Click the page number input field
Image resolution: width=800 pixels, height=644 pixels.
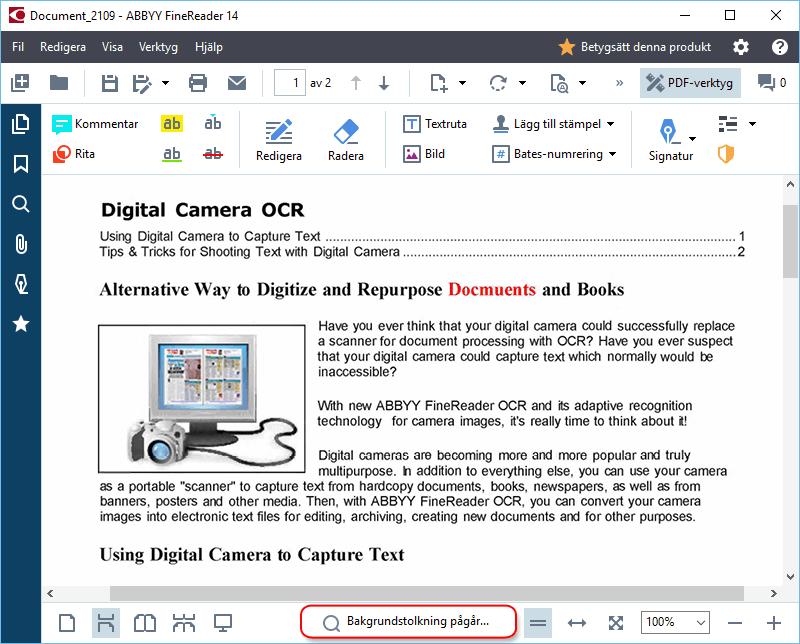[290, 83]
